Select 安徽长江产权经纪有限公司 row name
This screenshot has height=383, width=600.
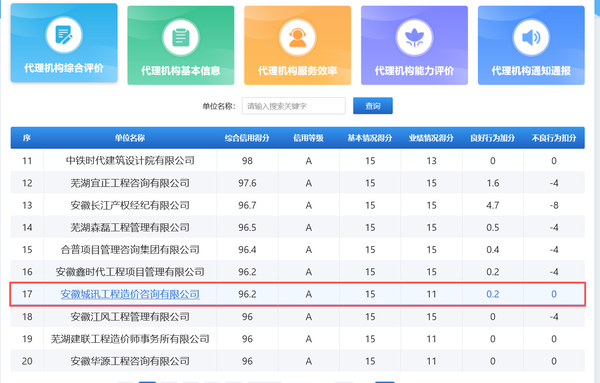[130, 205]
